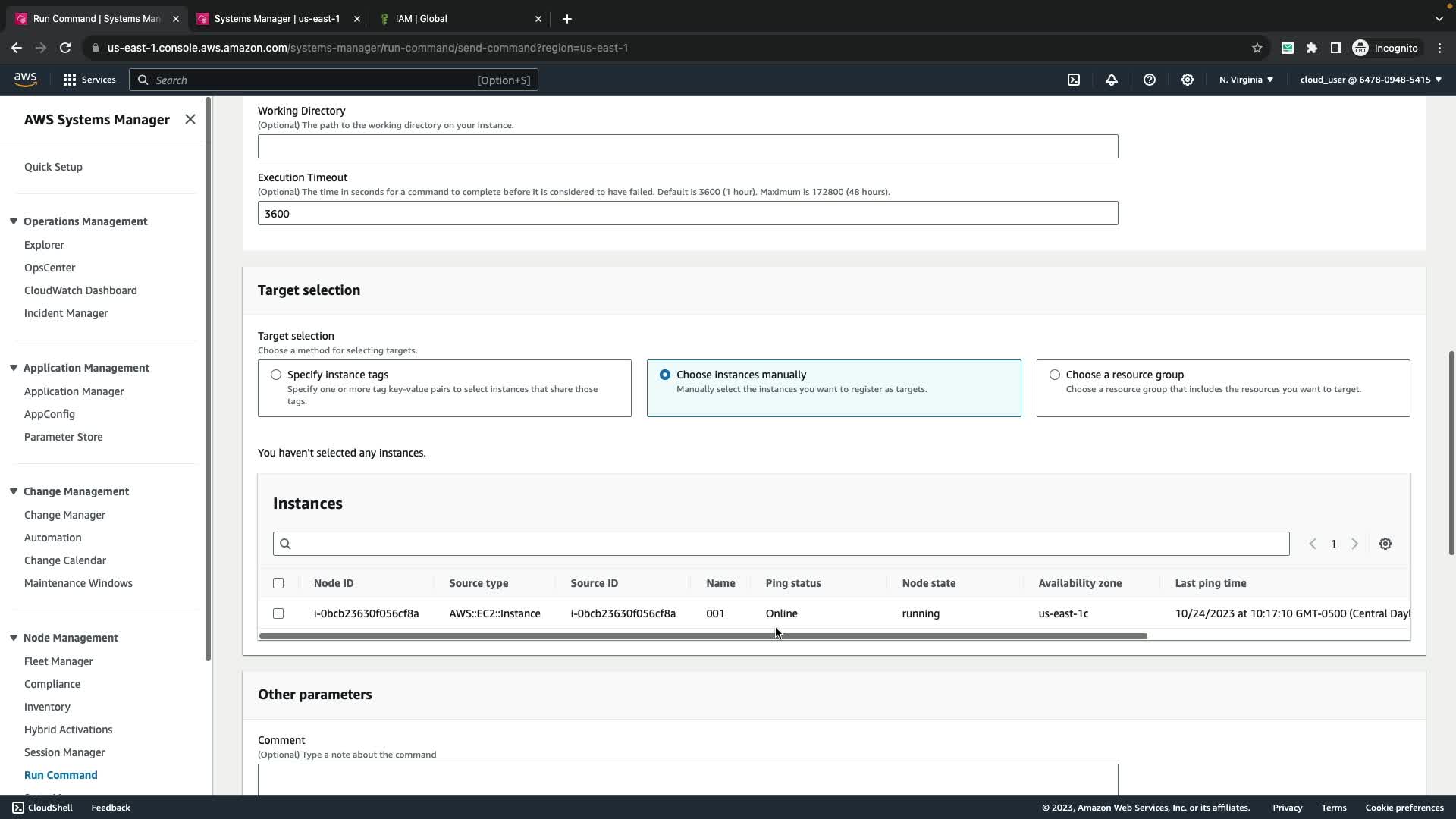Click the AWS logo home icon

click(25, 80)
